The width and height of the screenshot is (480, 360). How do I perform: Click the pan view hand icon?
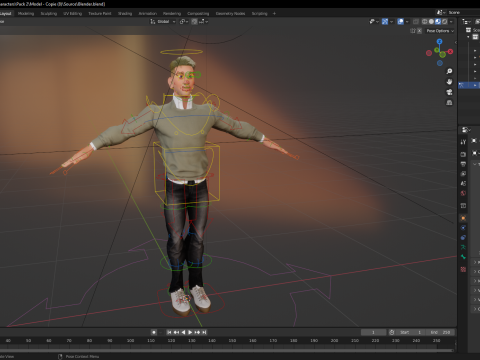(x=449, y=81)
